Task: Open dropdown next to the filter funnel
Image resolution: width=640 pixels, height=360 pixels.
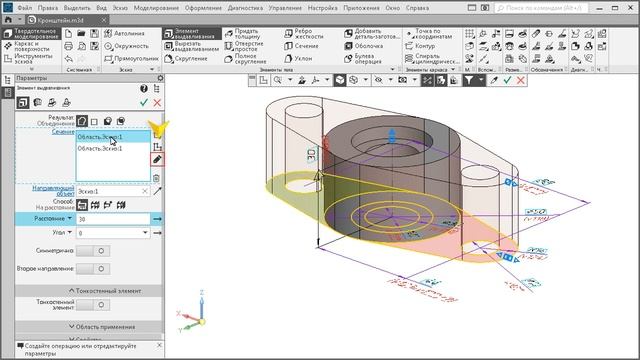Action: pos(481,80)
